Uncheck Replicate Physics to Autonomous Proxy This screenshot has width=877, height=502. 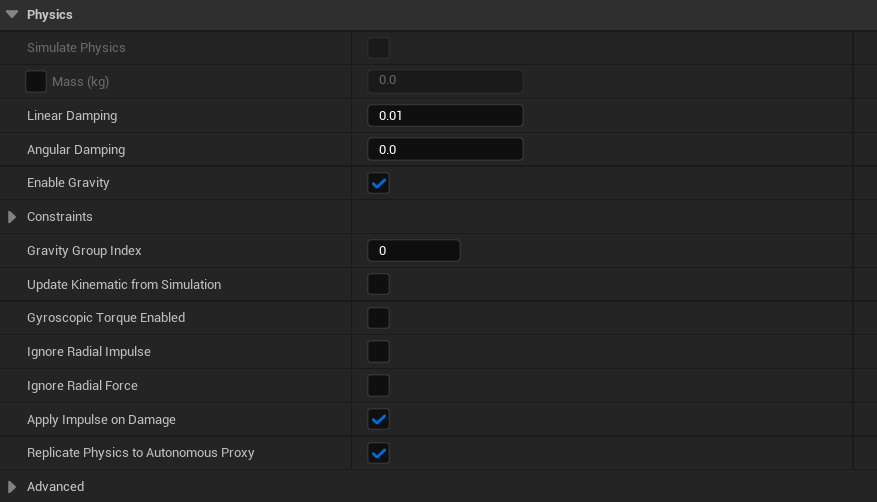point(378,453)
